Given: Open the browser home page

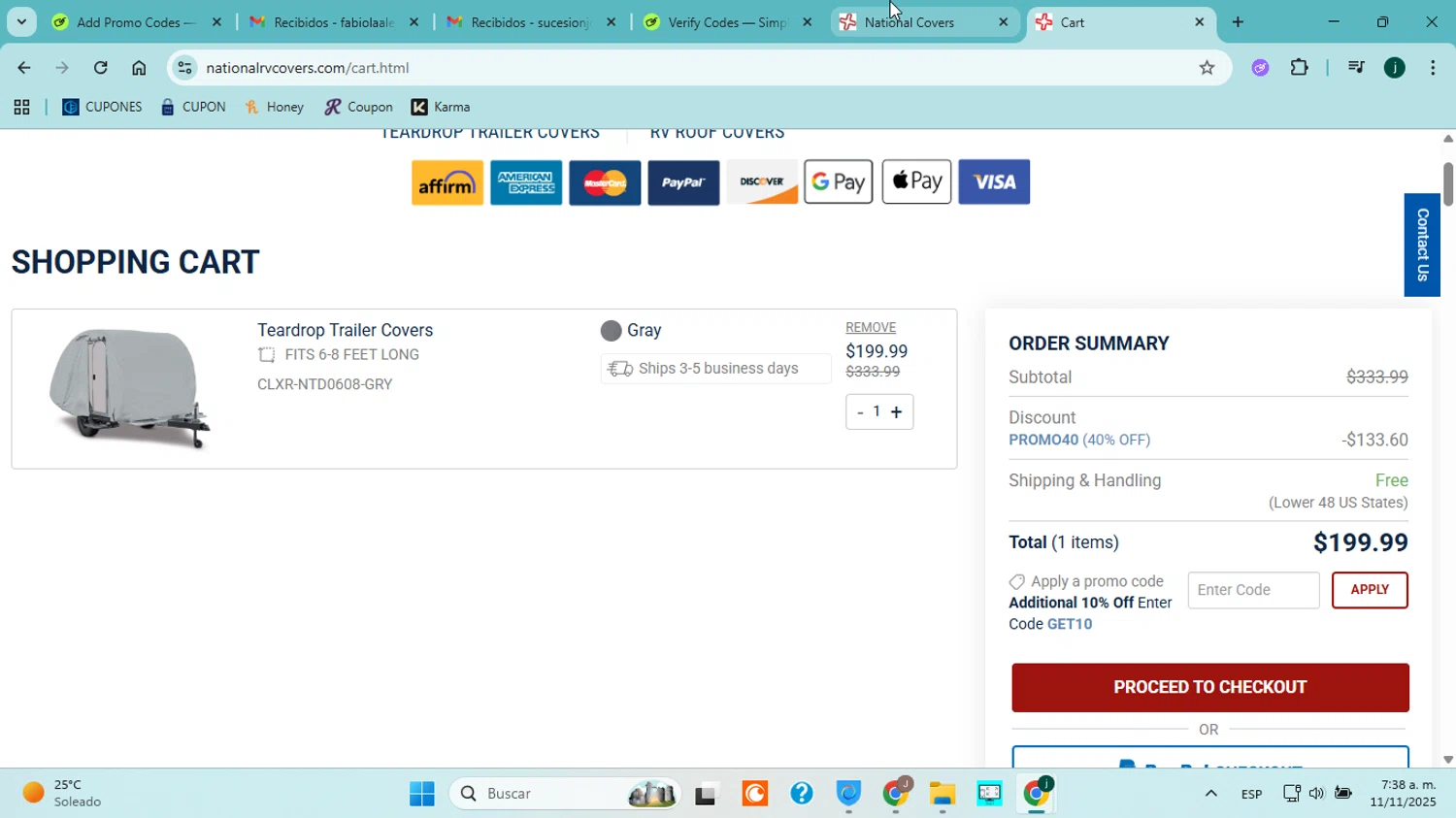Looking at the screenshot, I should 139,68.
